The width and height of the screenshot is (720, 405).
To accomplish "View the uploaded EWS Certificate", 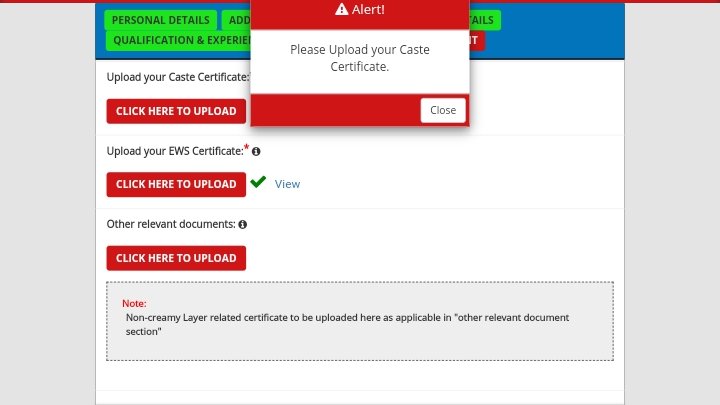I will [x=287, y=184].
